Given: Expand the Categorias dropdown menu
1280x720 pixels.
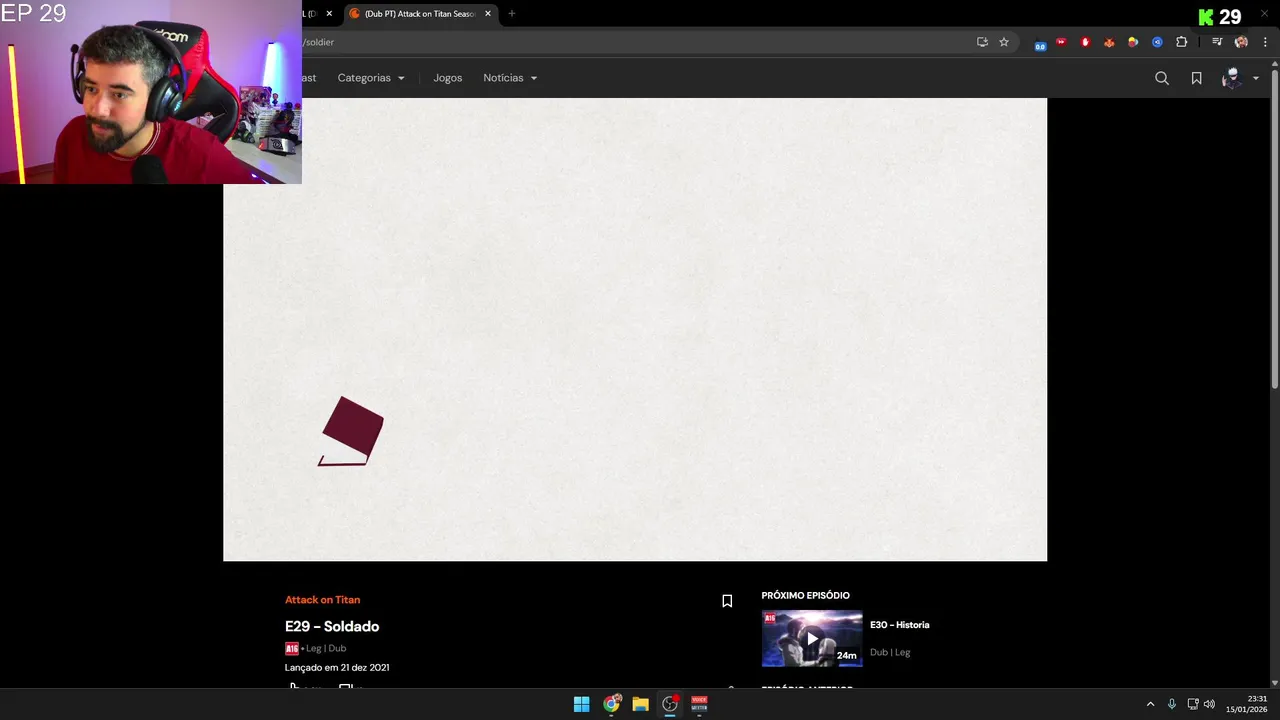Looking at the screenshot, I should tap(371, 78).
